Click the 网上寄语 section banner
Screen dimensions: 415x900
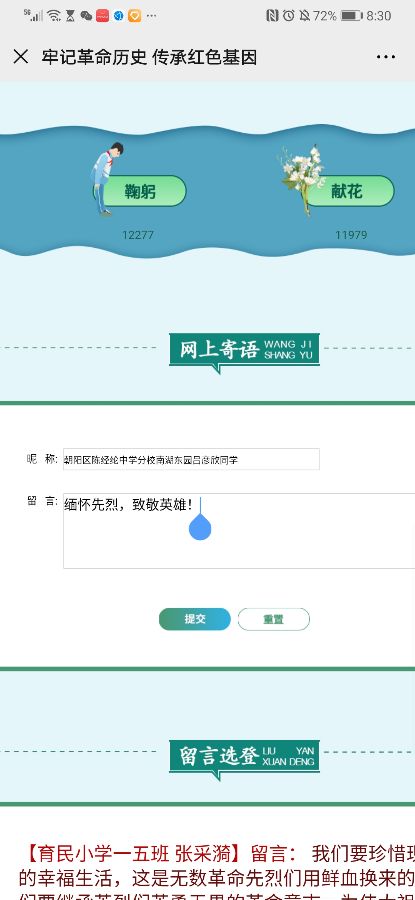tap(245, 351)
